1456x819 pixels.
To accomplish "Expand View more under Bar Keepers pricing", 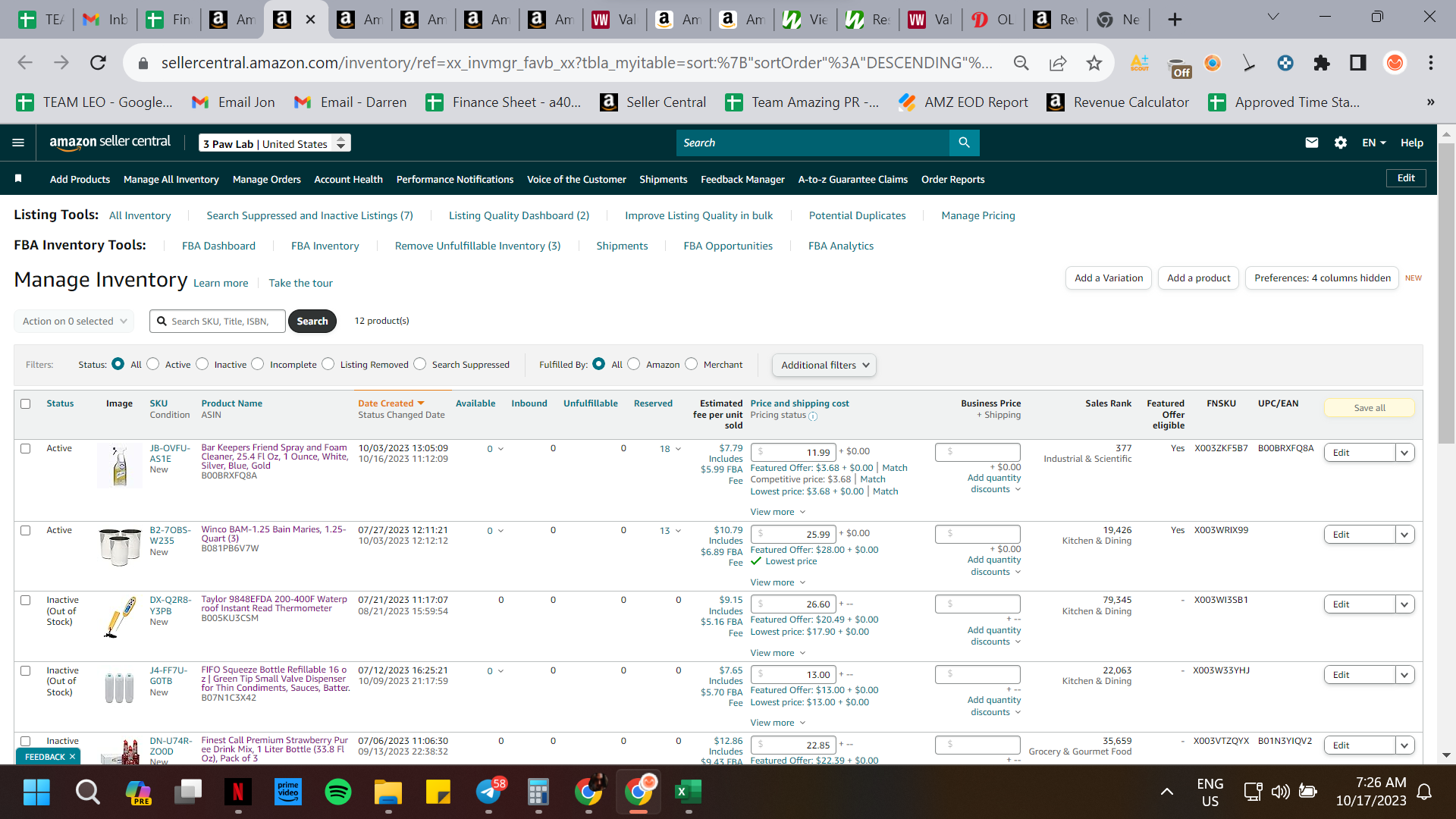I will click(777, 512).
